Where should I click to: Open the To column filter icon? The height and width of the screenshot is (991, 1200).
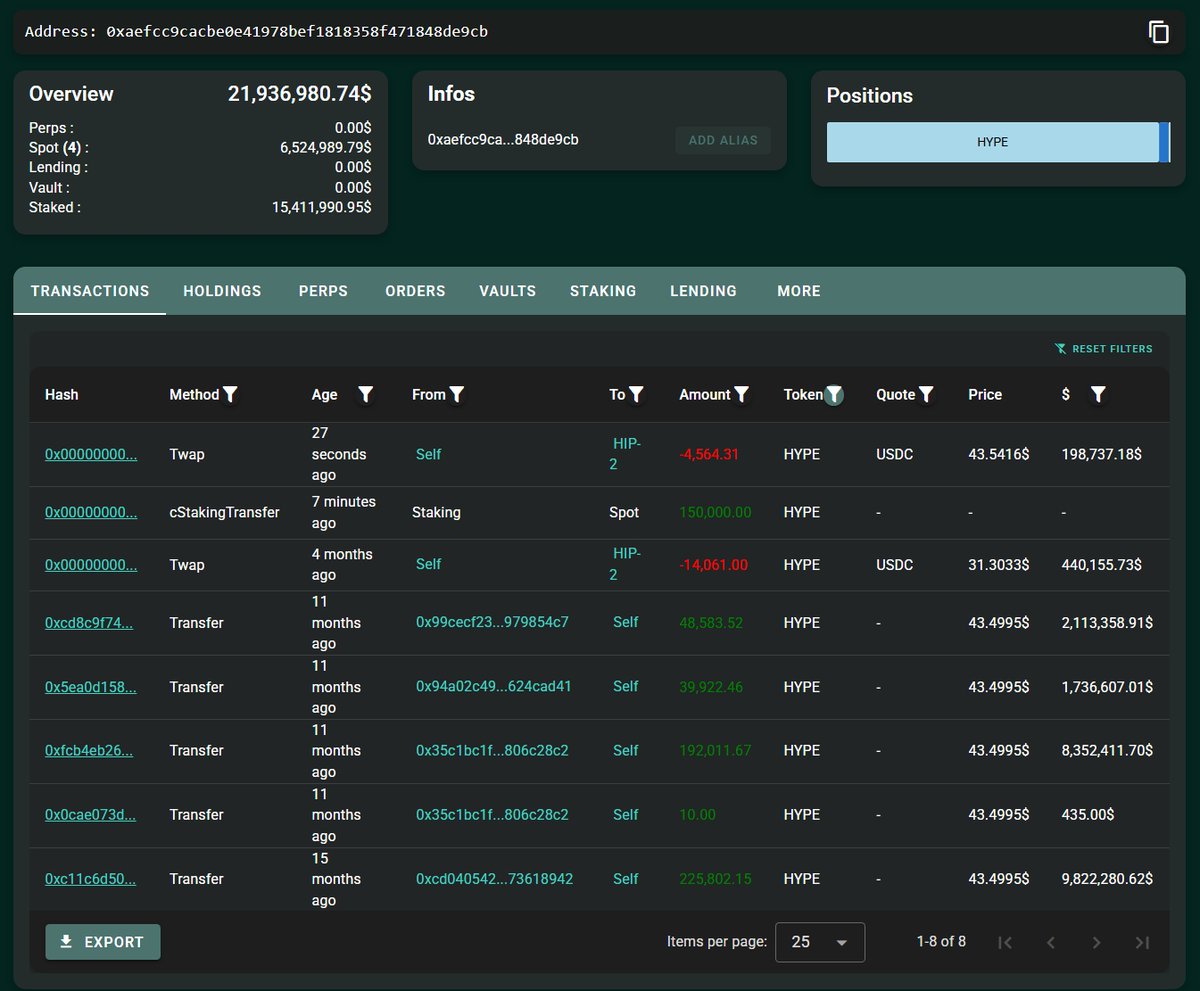coord(636,395)
